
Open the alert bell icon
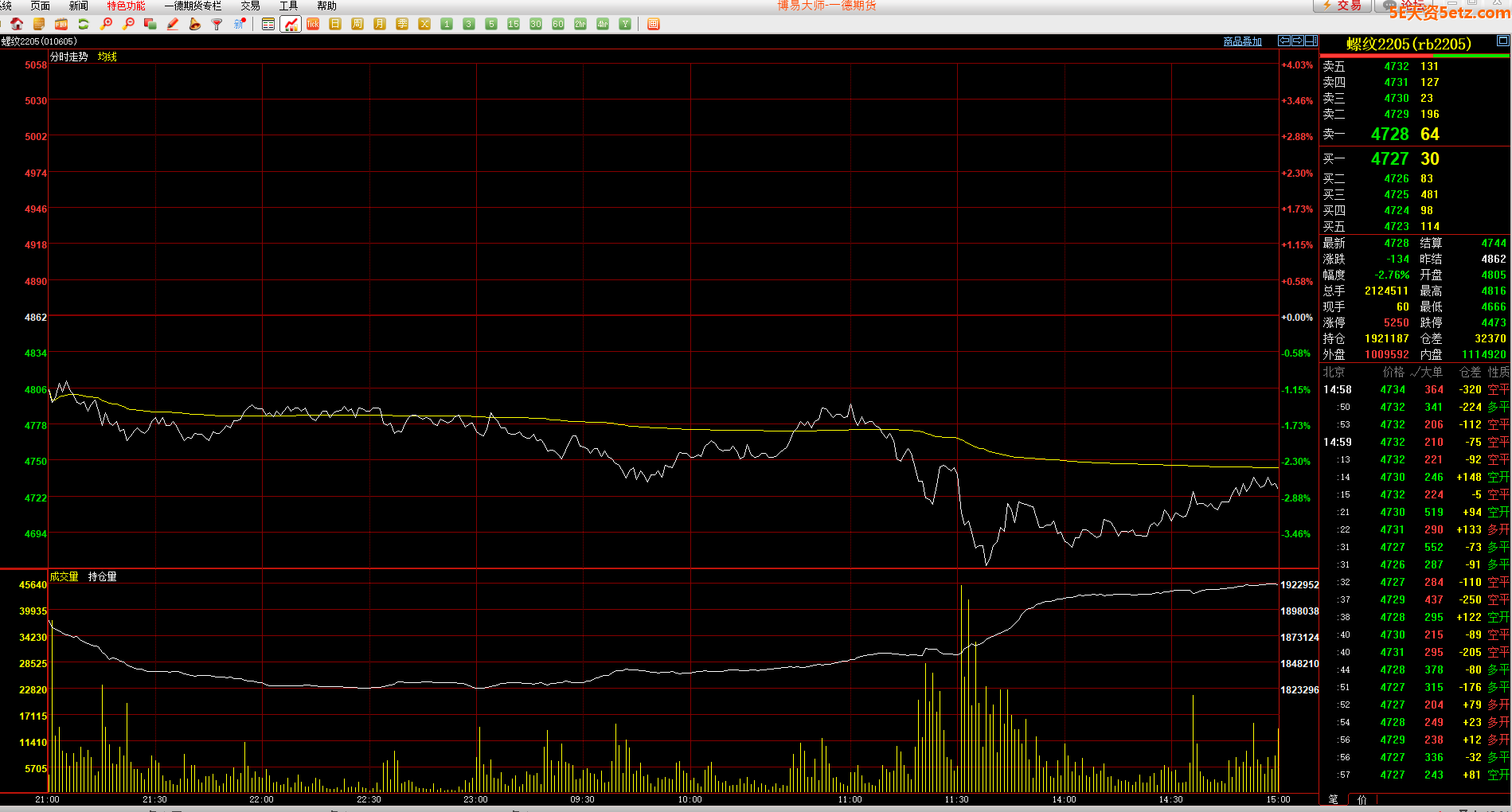(195, 24)
